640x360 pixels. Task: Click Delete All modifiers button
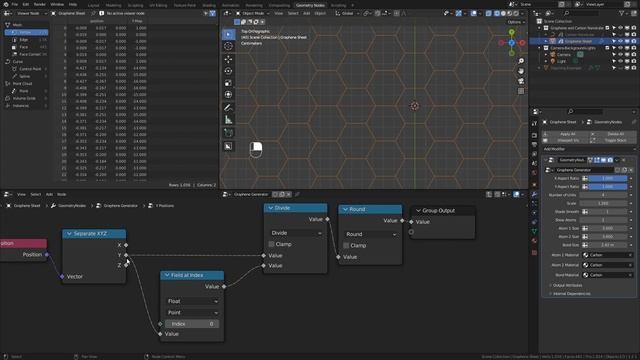pyautogui.click(x=613, y=134)
